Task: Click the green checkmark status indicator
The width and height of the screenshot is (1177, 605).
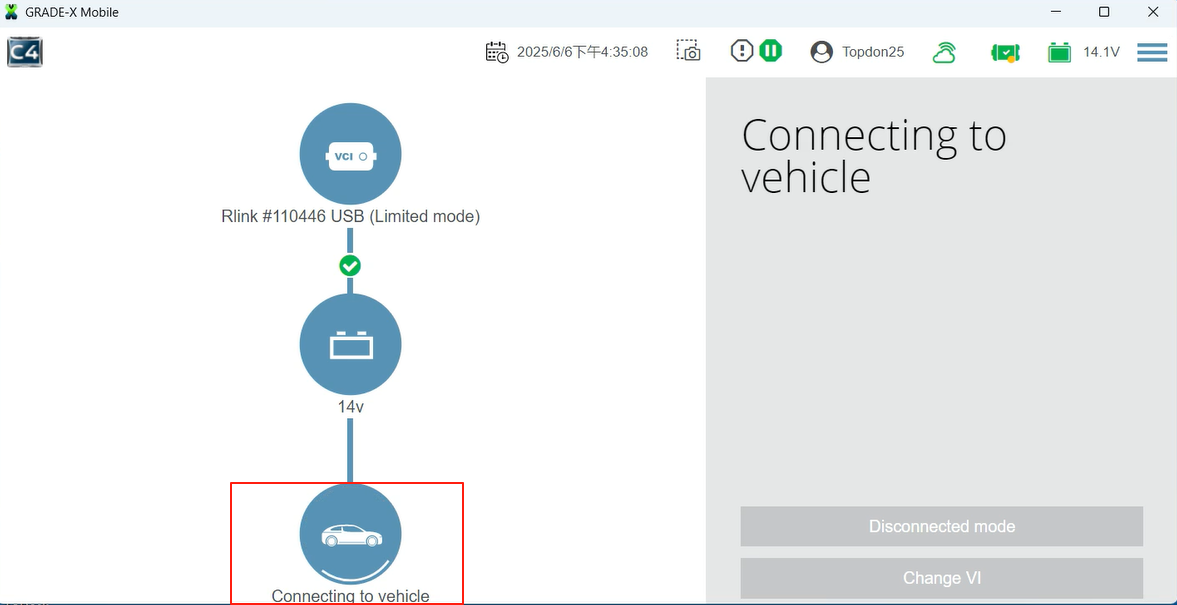Action: pos(350,266)
